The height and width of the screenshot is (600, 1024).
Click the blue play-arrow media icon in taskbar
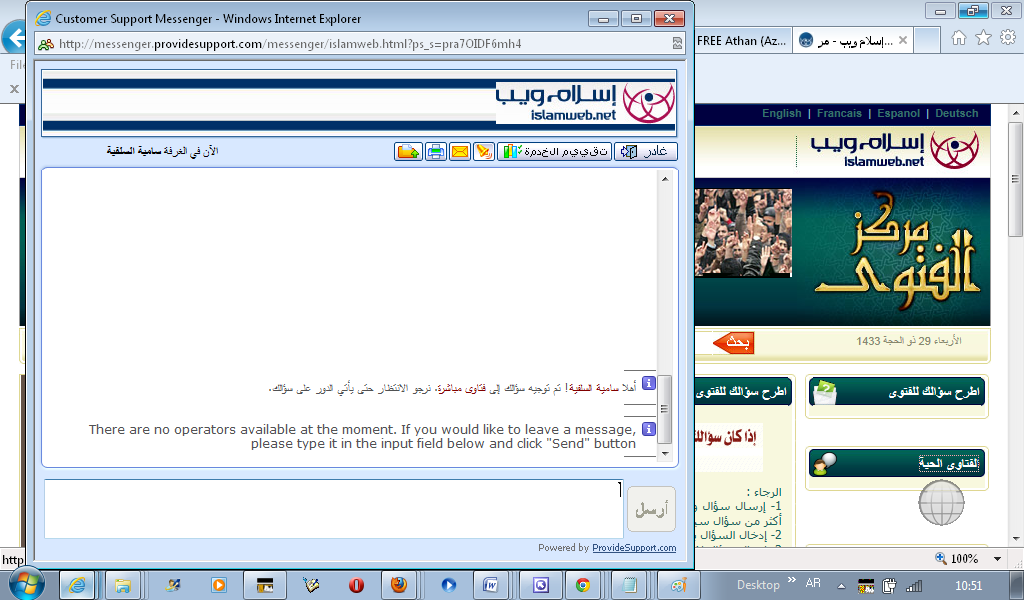click(449, 585)
